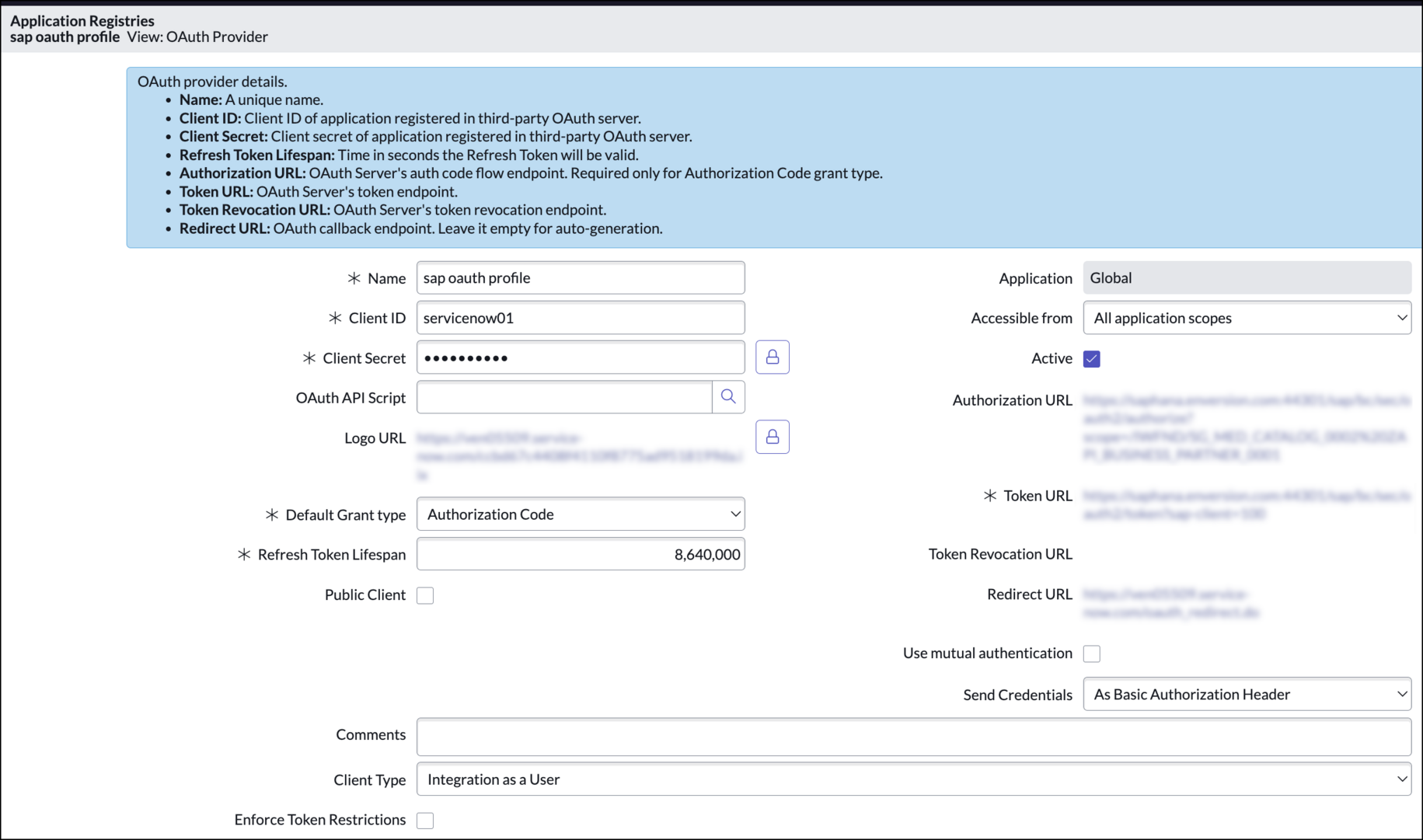This screenshot has width=1423, height=840.
Task: Enable Enforce Token Restrictions checkbox
Action: pyautogui.click(x=425, y=821)
